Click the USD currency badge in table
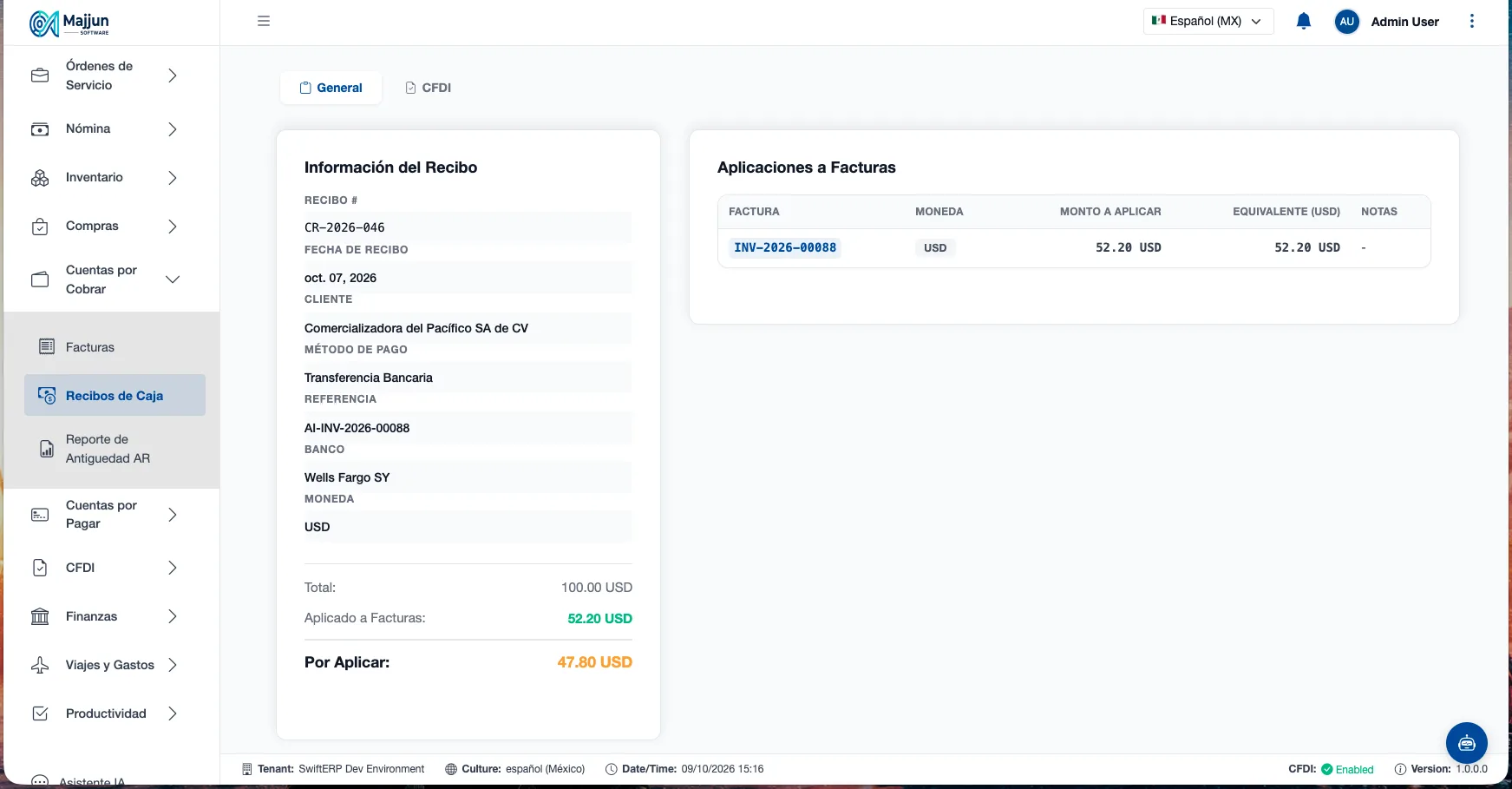The width and height of the screenshot is (1512, 789). pos(935,247)
